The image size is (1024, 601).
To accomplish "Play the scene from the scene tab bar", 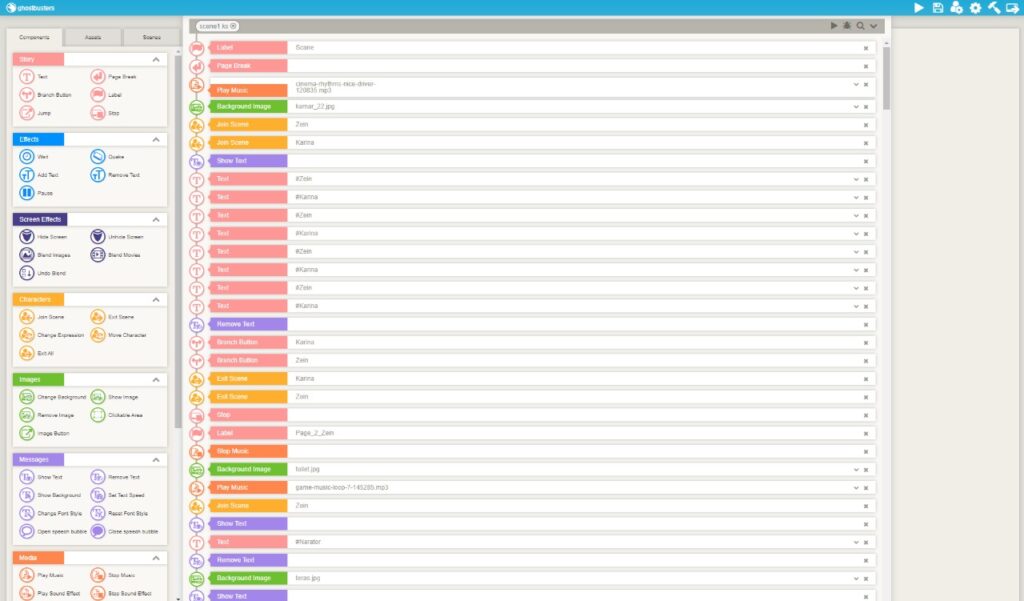I will pyautogui.click(x=834, y=25).
